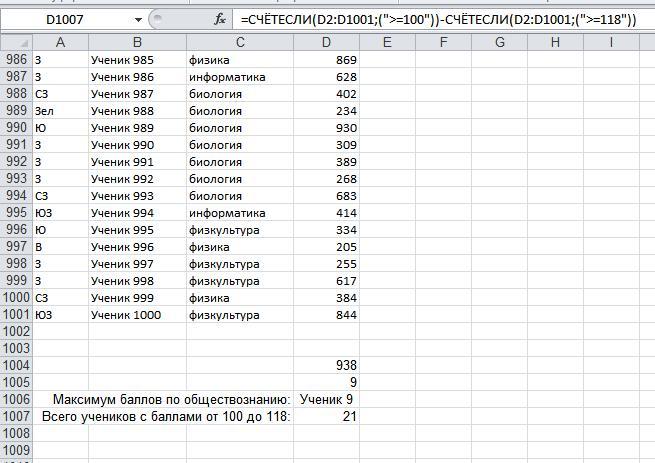Click label 'Максимум баллов по обществознанию:'
655x463 pixels.
171,400
